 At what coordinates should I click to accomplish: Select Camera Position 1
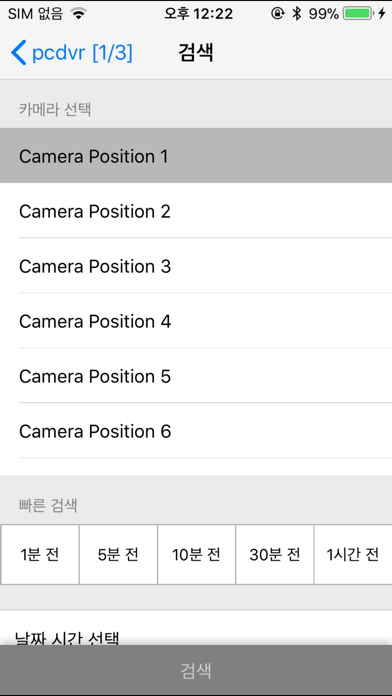tap(196, 156)
